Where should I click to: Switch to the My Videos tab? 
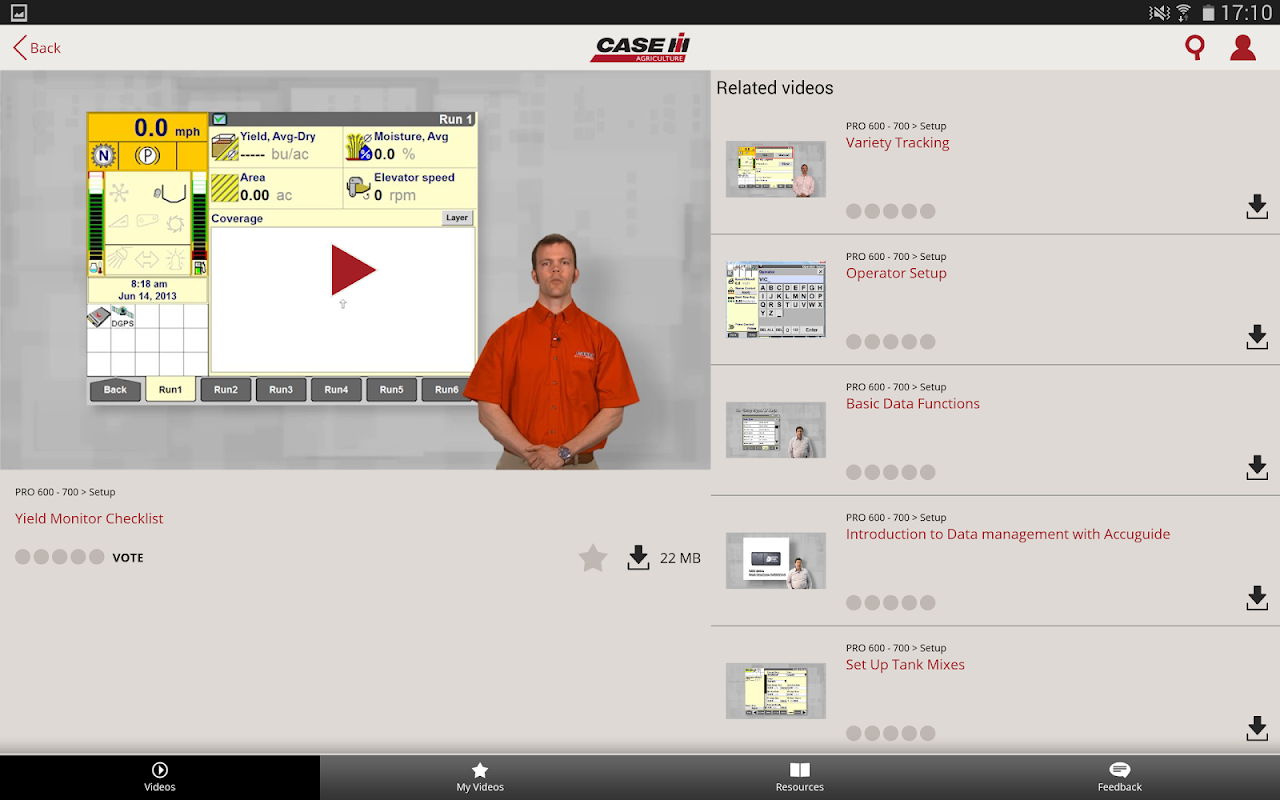pyautogui.click(x=480, y=777)
